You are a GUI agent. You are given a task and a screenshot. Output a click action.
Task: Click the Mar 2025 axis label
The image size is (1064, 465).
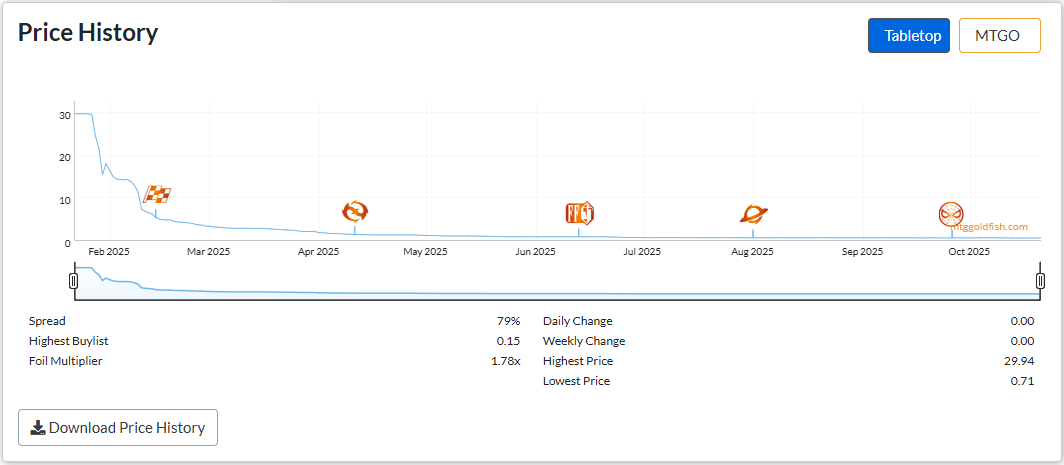coord(209,252)
